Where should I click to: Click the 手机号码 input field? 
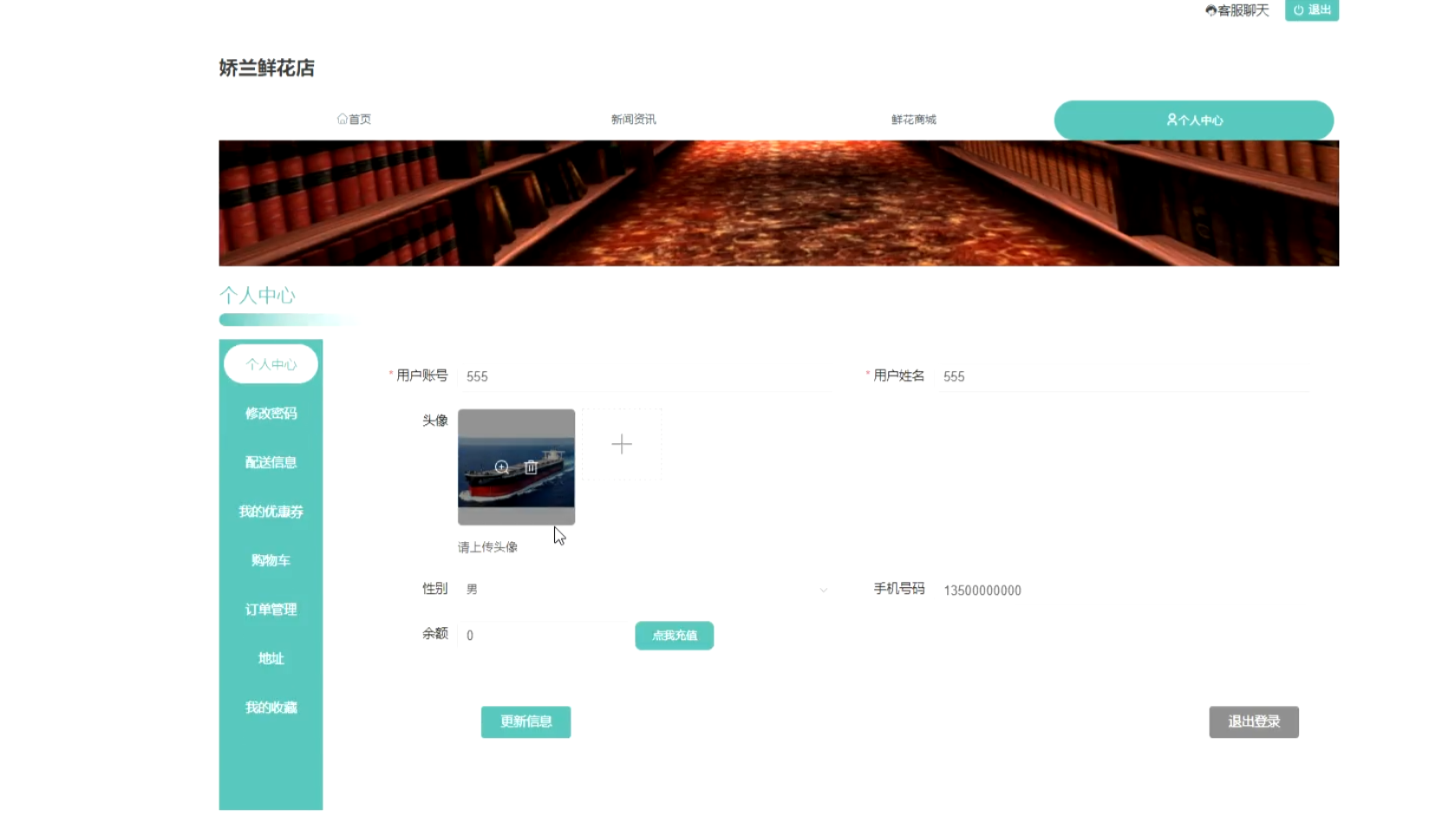click(1123, 591)
